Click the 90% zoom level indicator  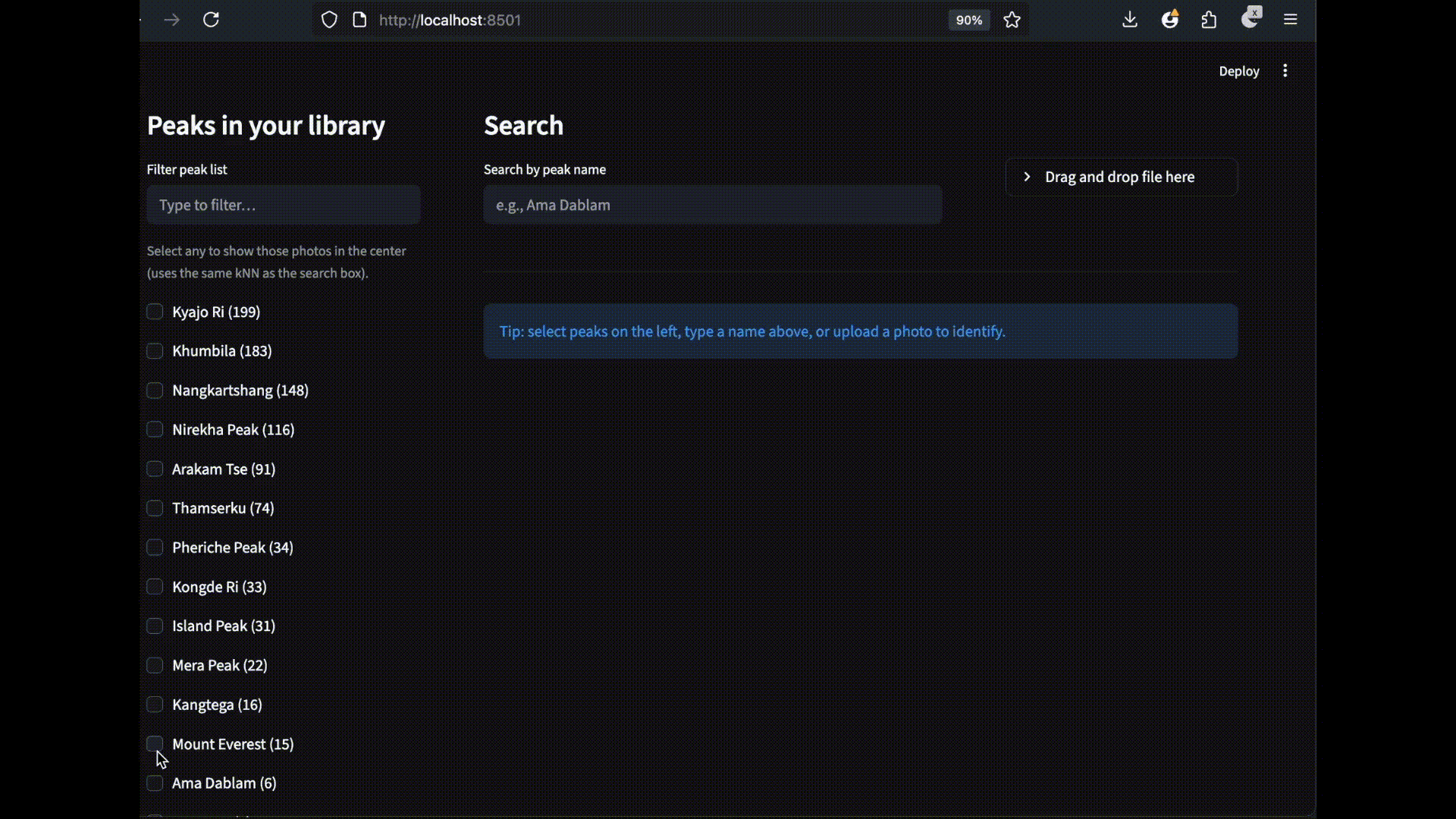tap(968, 20)
